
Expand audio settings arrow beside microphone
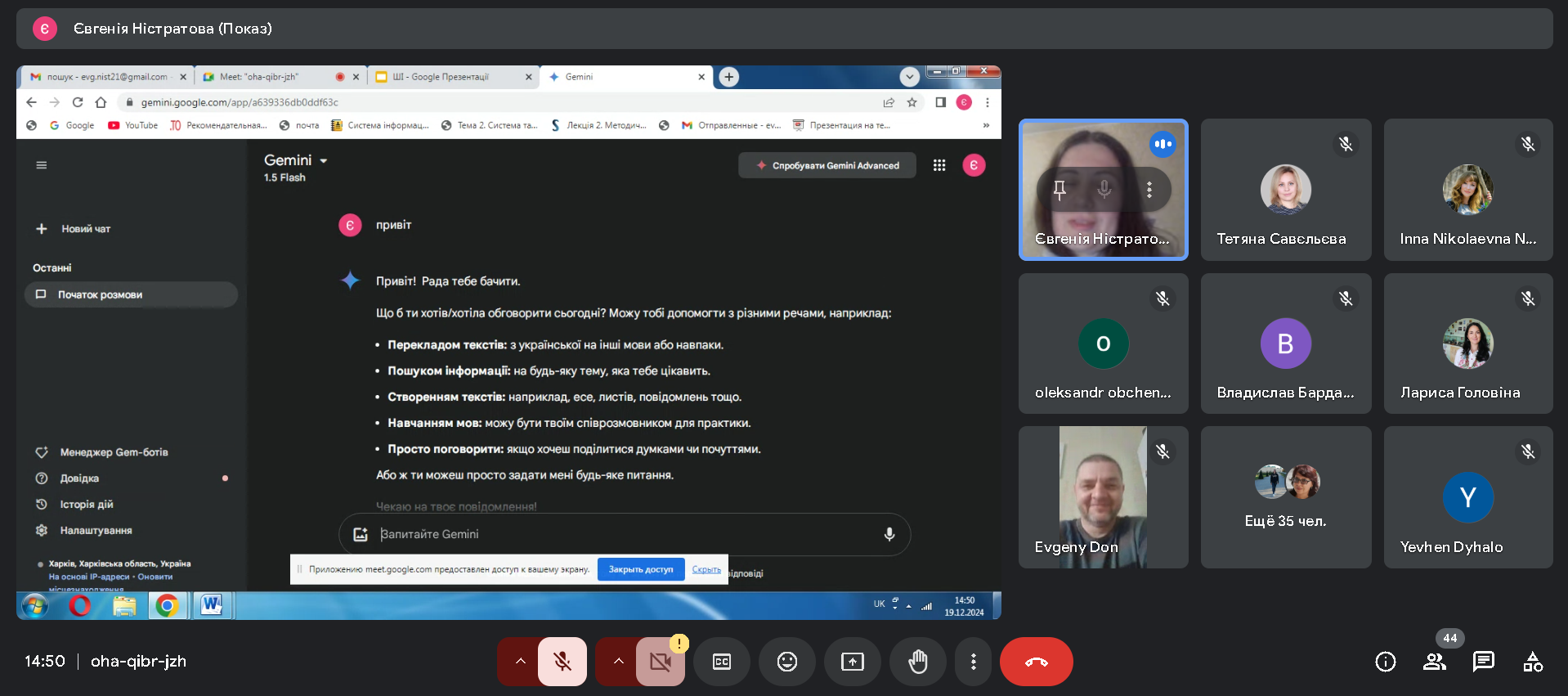click(x=520, y=662)
